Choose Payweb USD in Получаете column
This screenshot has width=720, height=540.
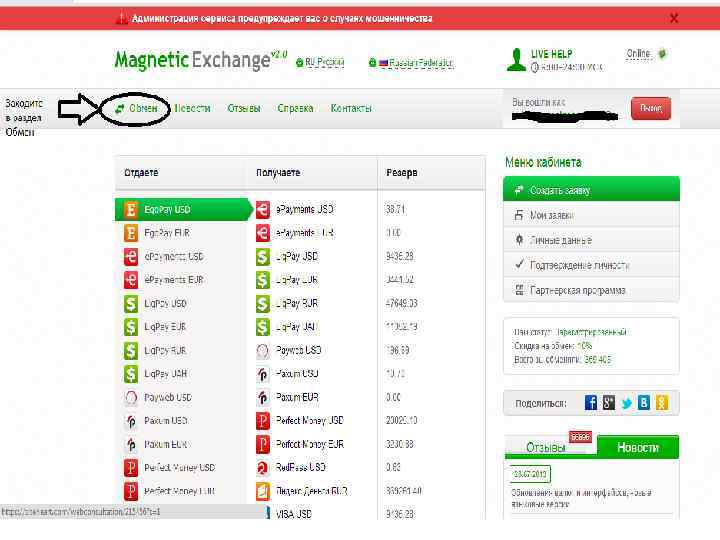click(288, 350)
